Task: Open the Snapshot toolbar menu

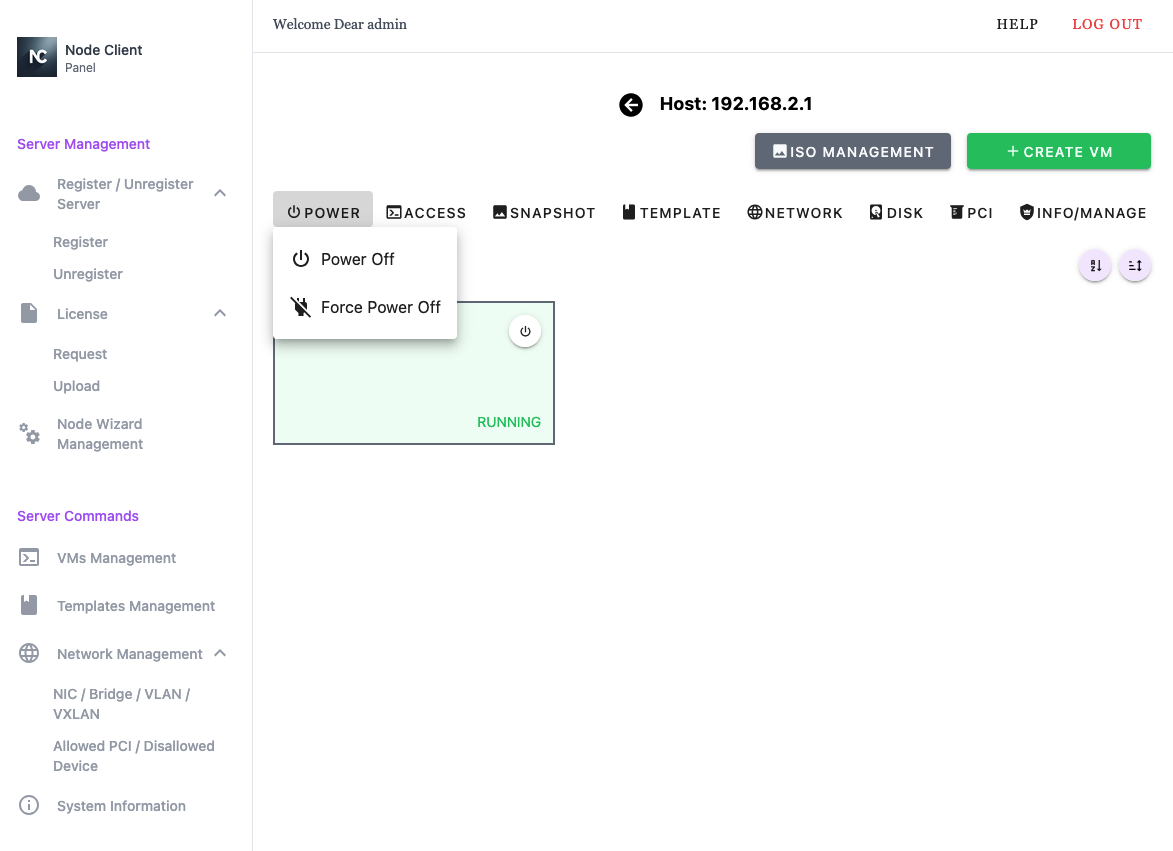Action: pos(544,213)
